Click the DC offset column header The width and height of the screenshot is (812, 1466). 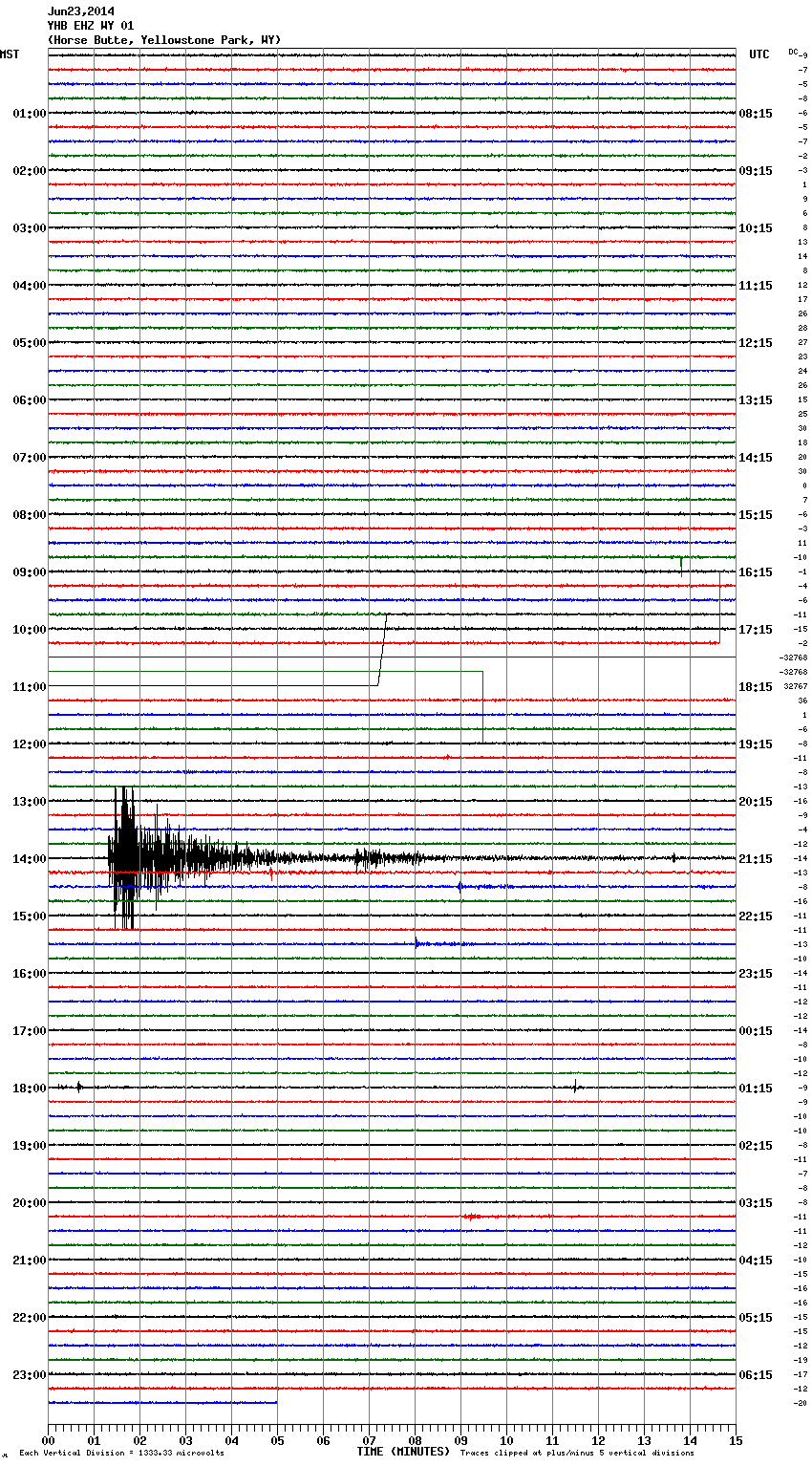(794, 52)
